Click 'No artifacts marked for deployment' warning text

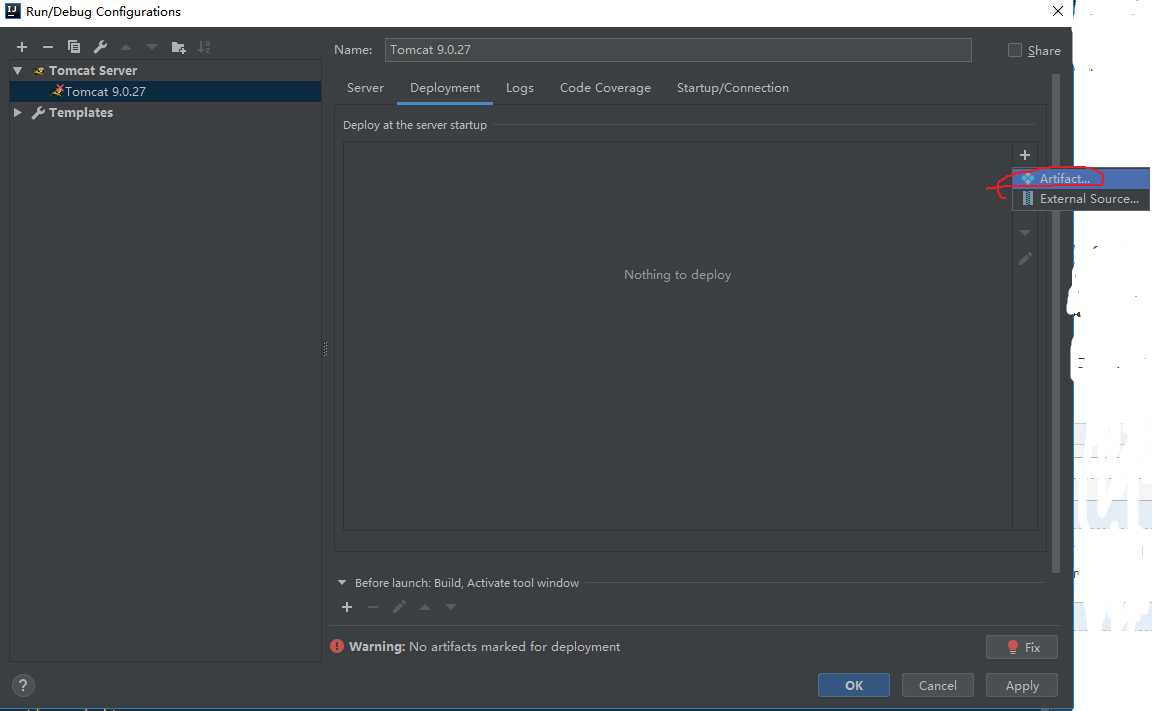click(514, 646)
